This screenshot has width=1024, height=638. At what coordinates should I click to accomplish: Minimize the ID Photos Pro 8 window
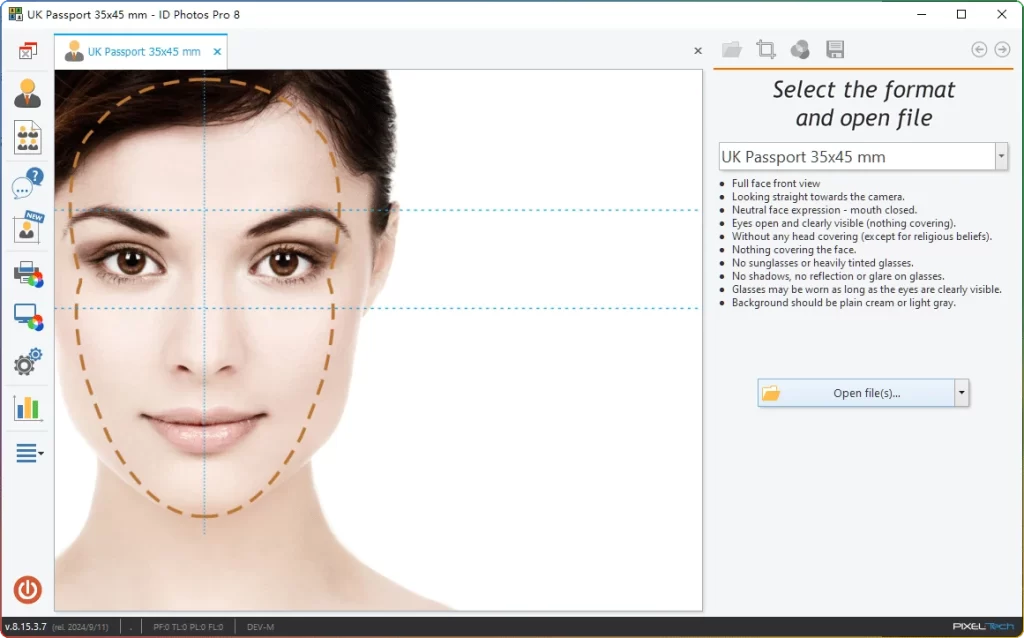tap(921, 14)
